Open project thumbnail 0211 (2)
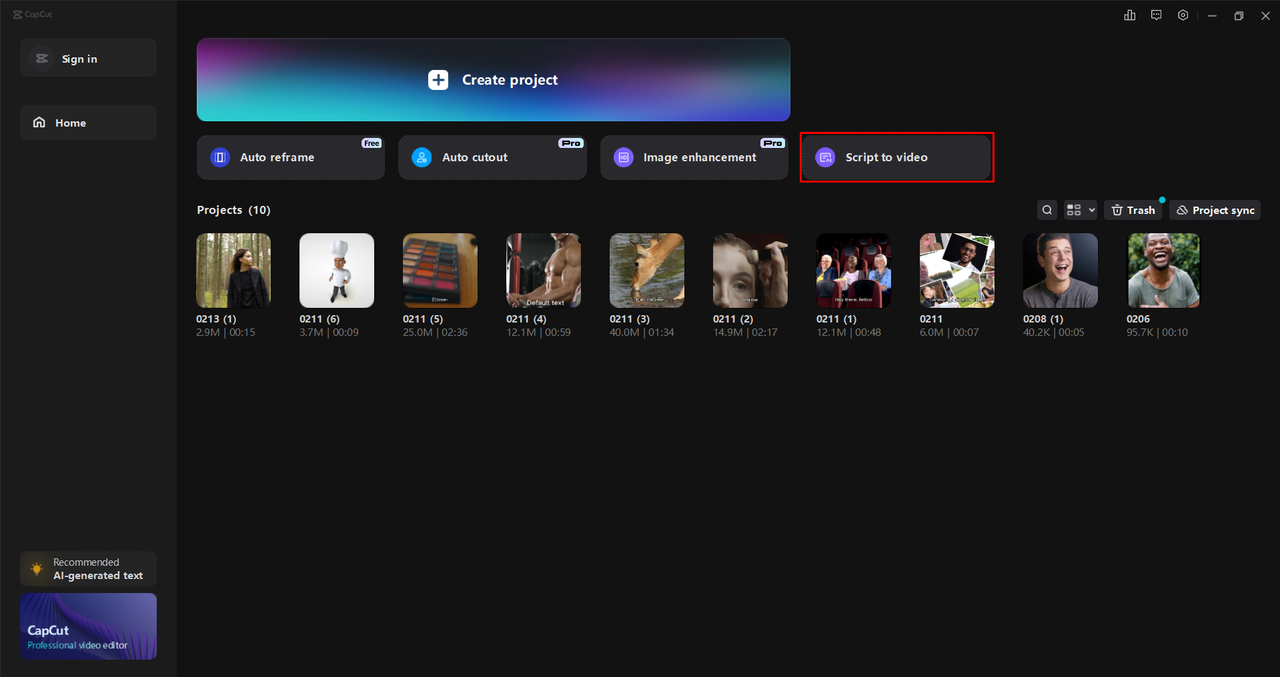The height and width of the screenshot is (677, 1280). point(750,270)
